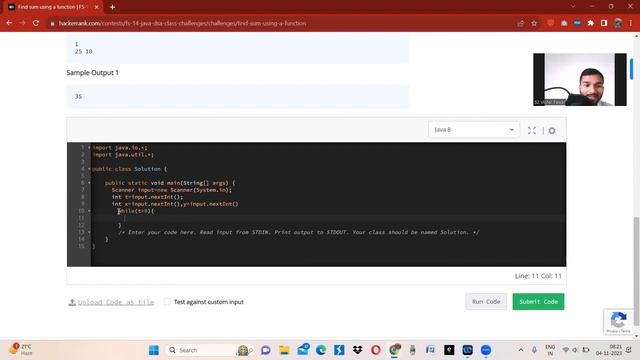Click the taskbar Search box
This screenshot has height=360, width=640.
(209, 350)
